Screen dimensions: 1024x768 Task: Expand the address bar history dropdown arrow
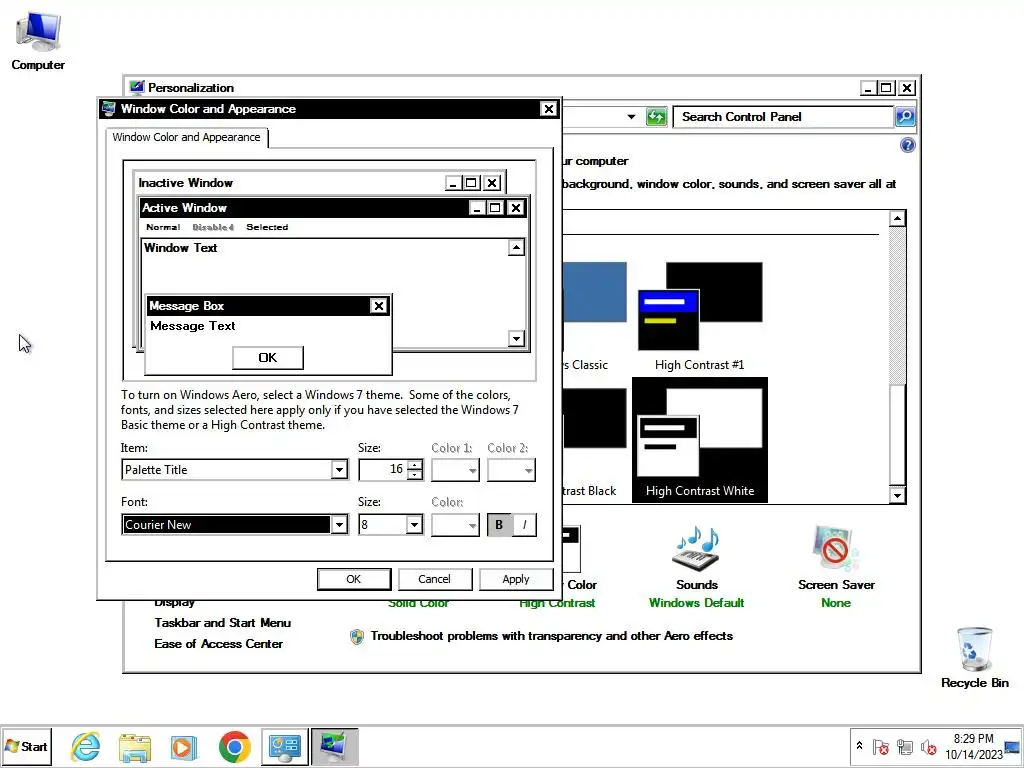[631, 117]
